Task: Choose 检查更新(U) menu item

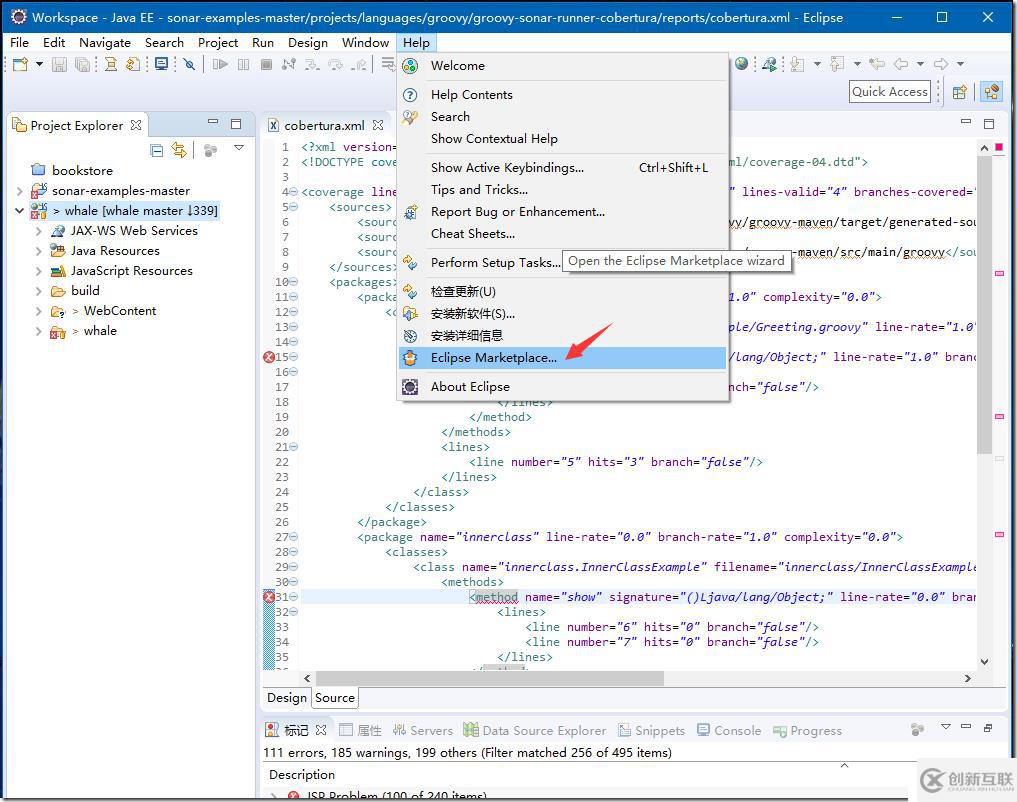Action: (x=562, y=292)
